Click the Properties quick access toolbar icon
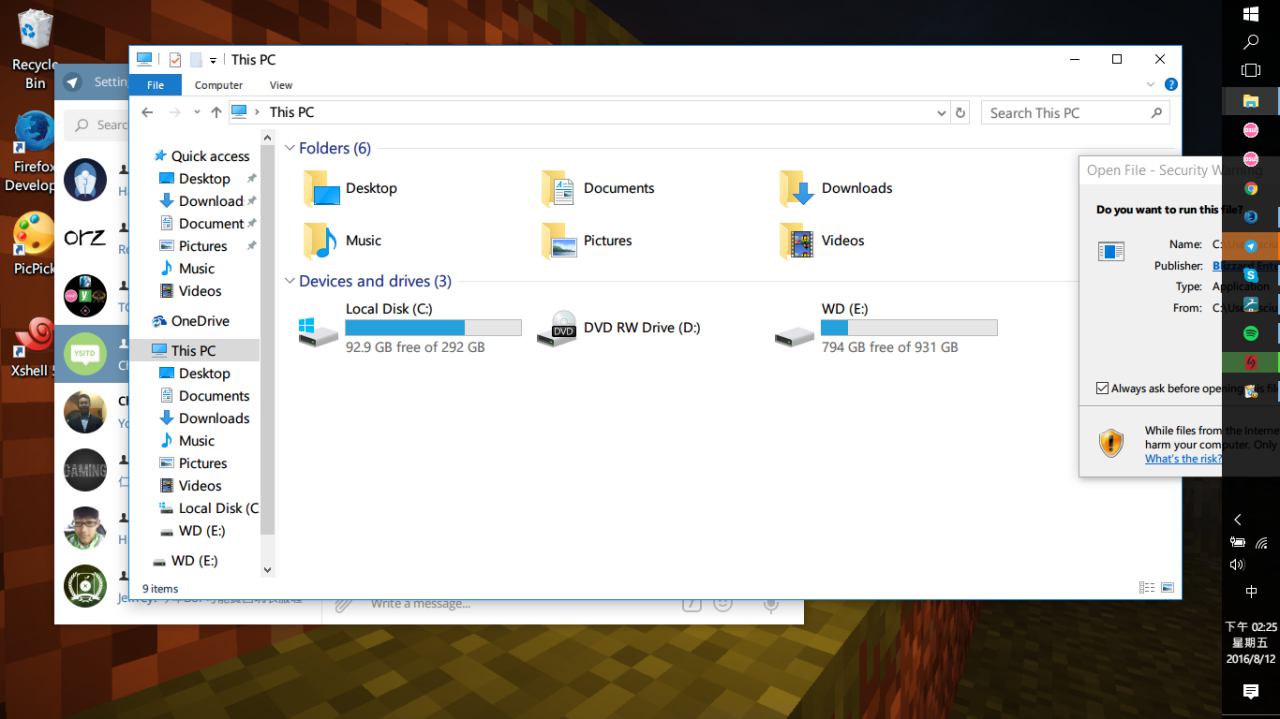The height and width of the screenshot is (719, 1280). pos(175,60)
